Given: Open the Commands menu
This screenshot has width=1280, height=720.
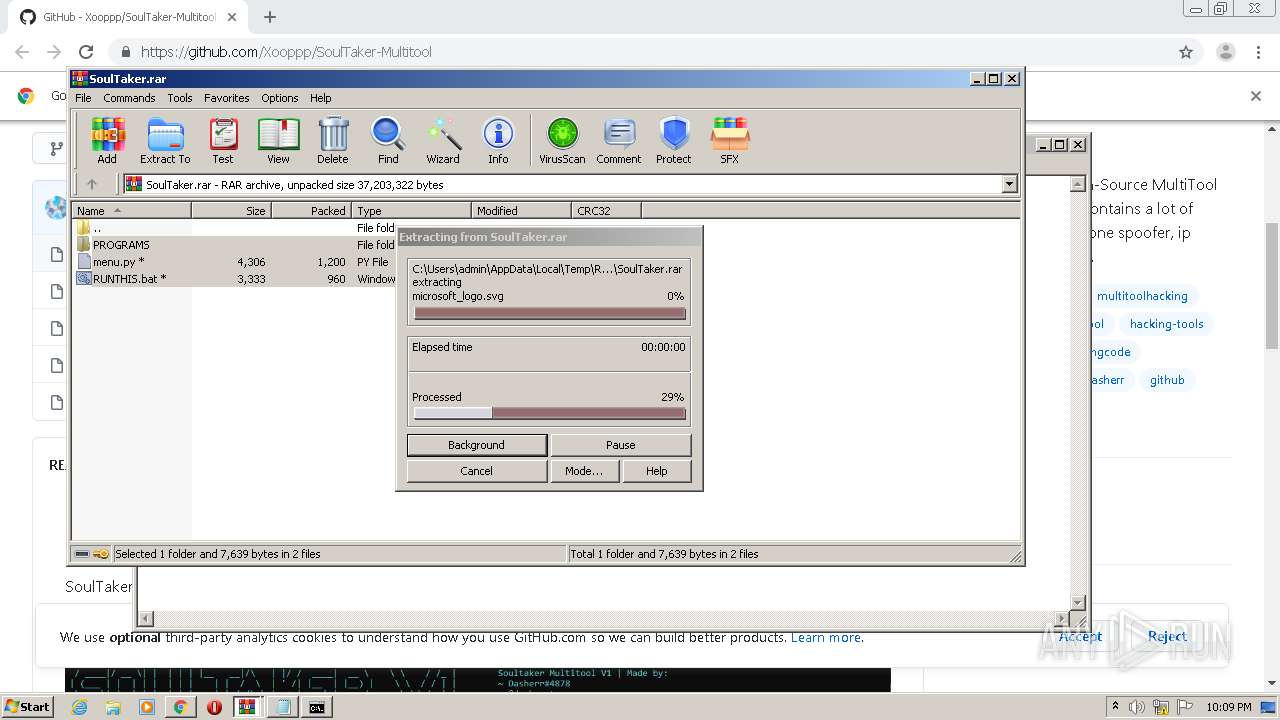Looking at the screenshot, I should coord(129,98).
